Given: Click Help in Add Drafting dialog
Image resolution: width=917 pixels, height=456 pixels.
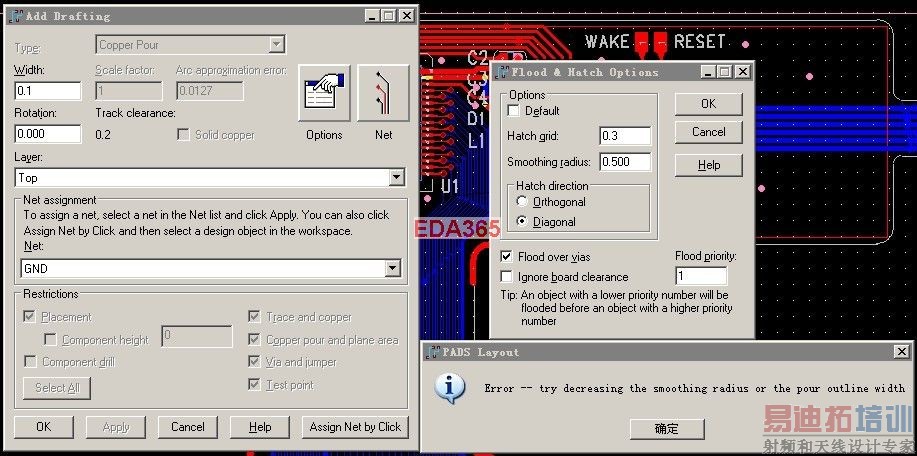Looking at the screenshot, I should point(260,427).
